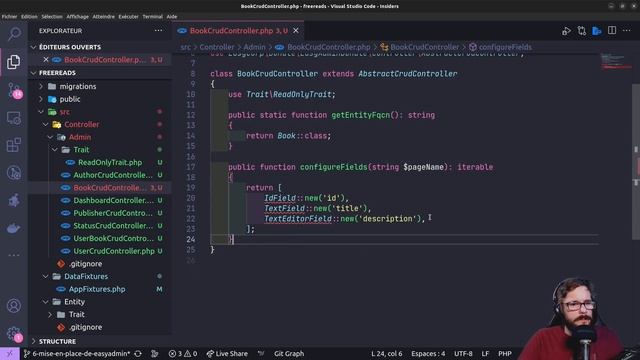Change file encoding UTF-8
The height and width of the screenshot is (360, 640).
coord(463,353)
